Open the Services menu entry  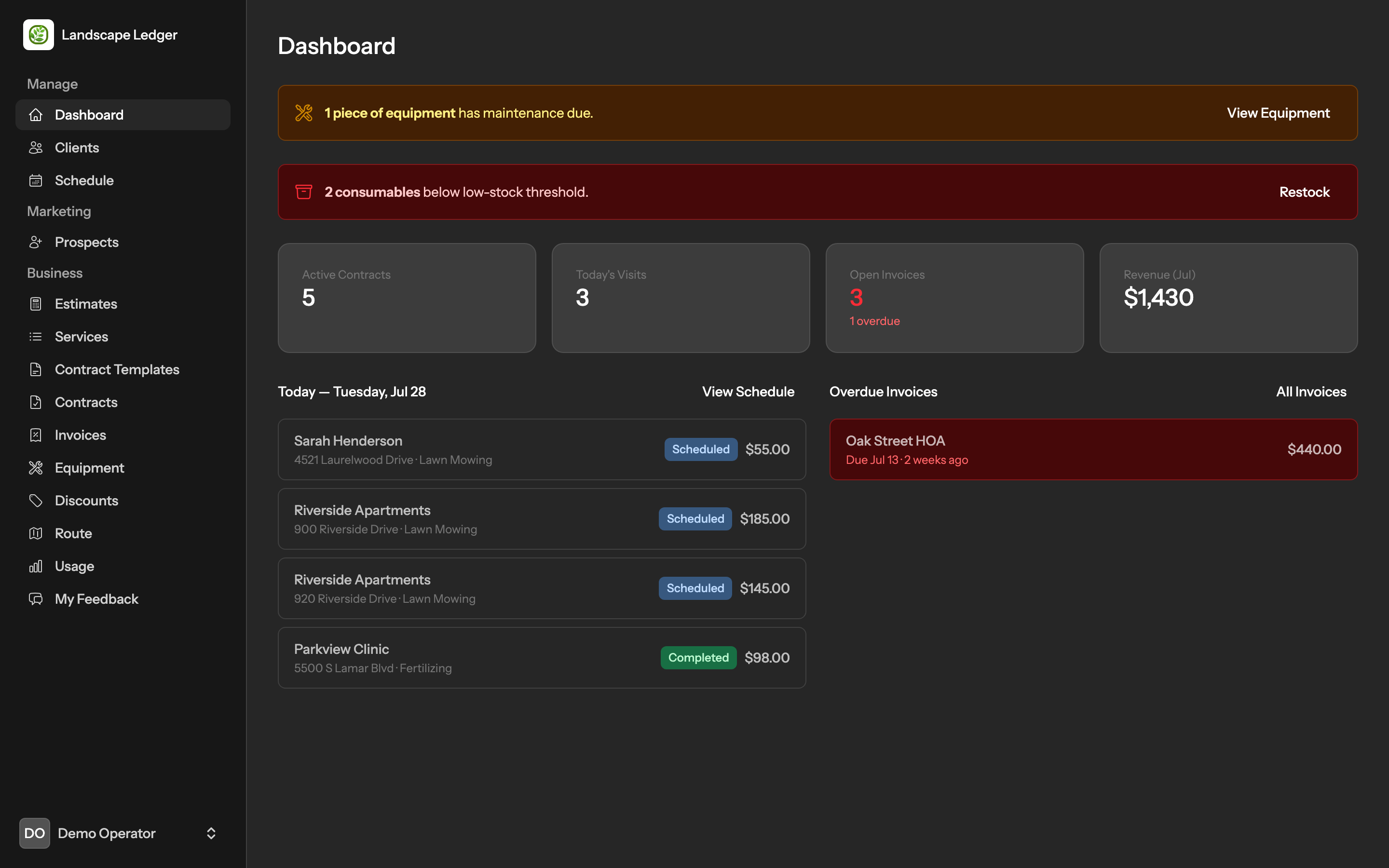point(123,337)
